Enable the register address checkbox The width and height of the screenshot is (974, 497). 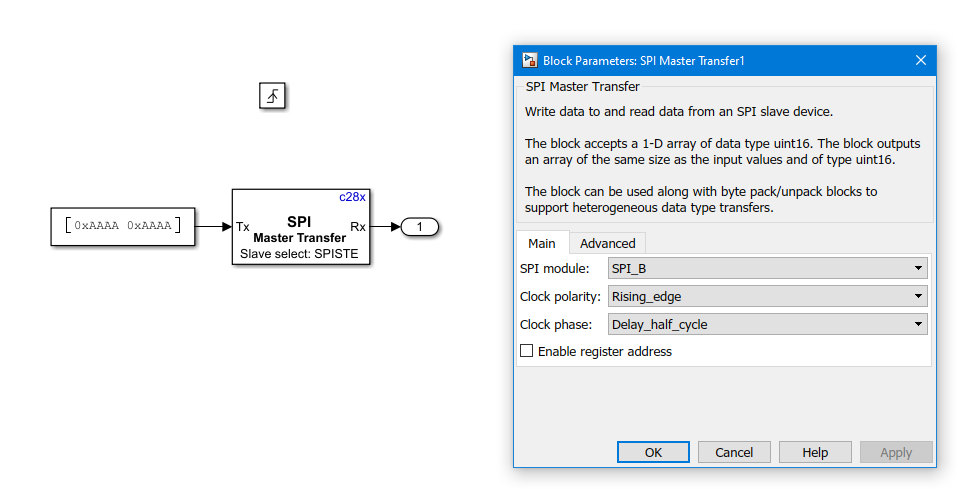527,351
